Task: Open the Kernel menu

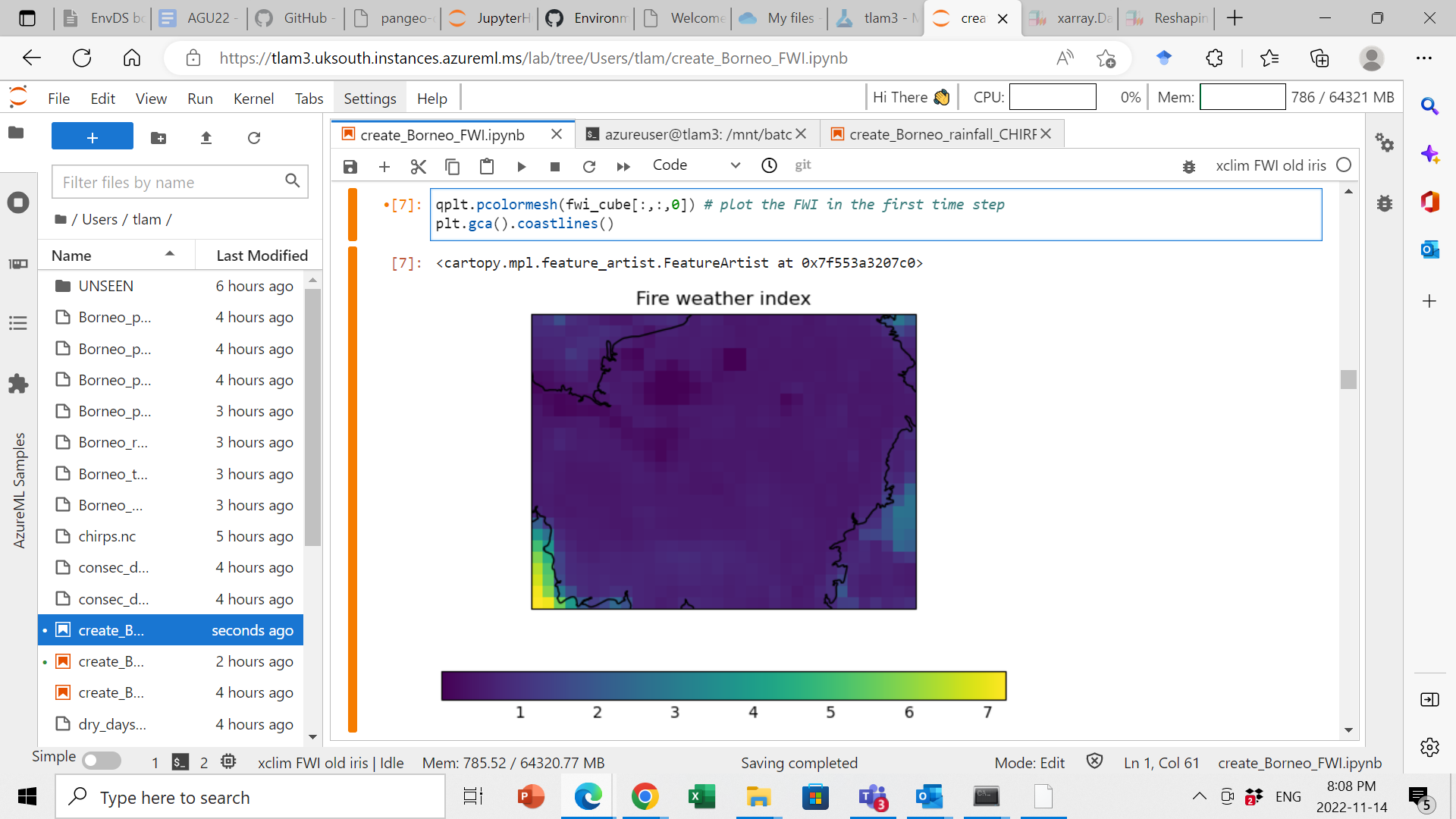Action: (x=253, y=99)
